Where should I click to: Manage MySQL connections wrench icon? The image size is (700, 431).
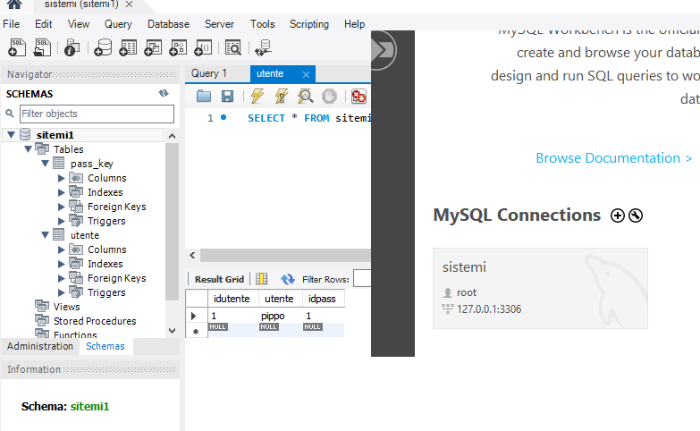pos(636,216)
